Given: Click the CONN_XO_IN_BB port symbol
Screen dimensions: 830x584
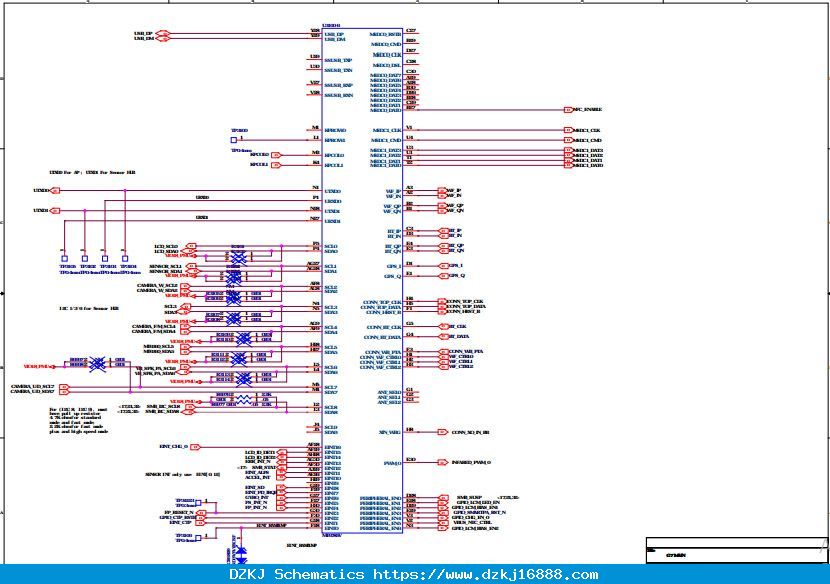Looking at the screenshot, I should 443,432.
